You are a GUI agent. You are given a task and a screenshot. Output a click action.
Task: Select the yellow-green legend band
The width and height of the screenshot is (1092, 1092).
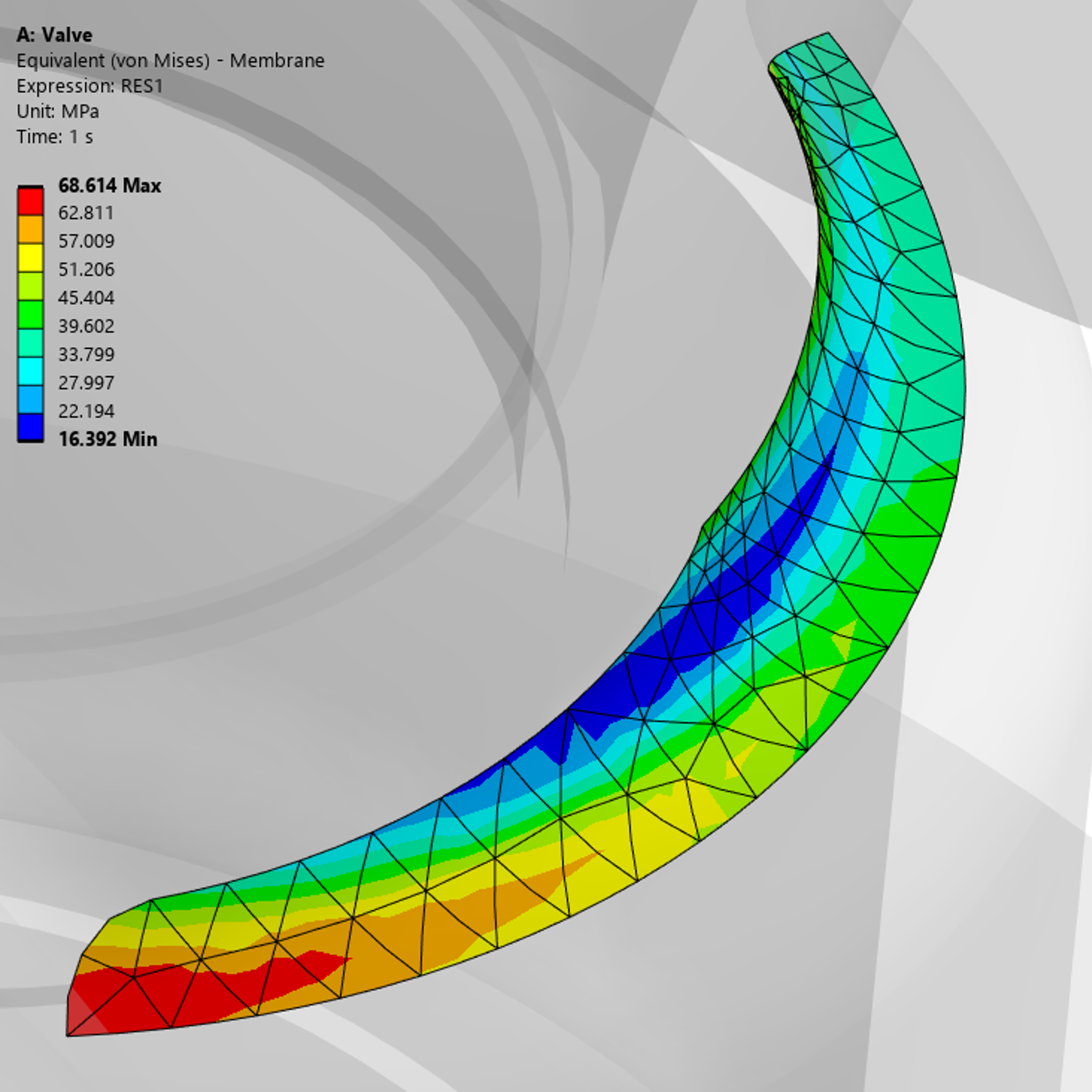(x=31, y=286)
